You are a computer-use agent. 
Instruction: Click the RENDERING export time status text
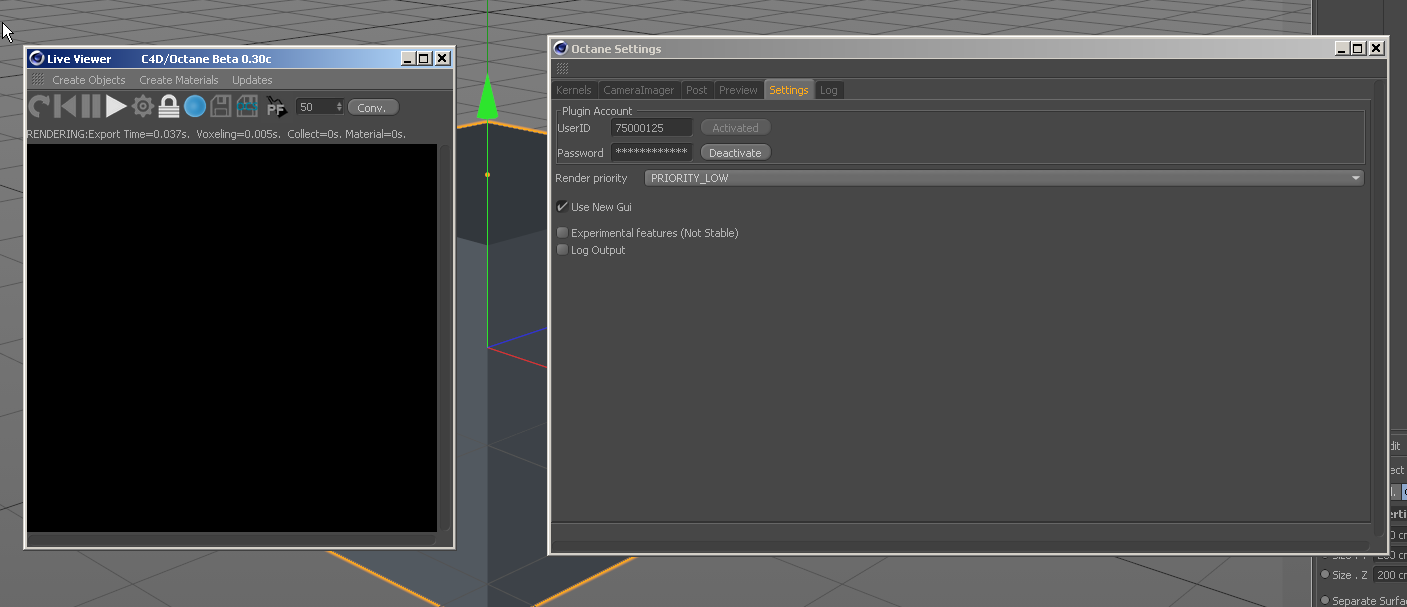[x=216, y=134]
